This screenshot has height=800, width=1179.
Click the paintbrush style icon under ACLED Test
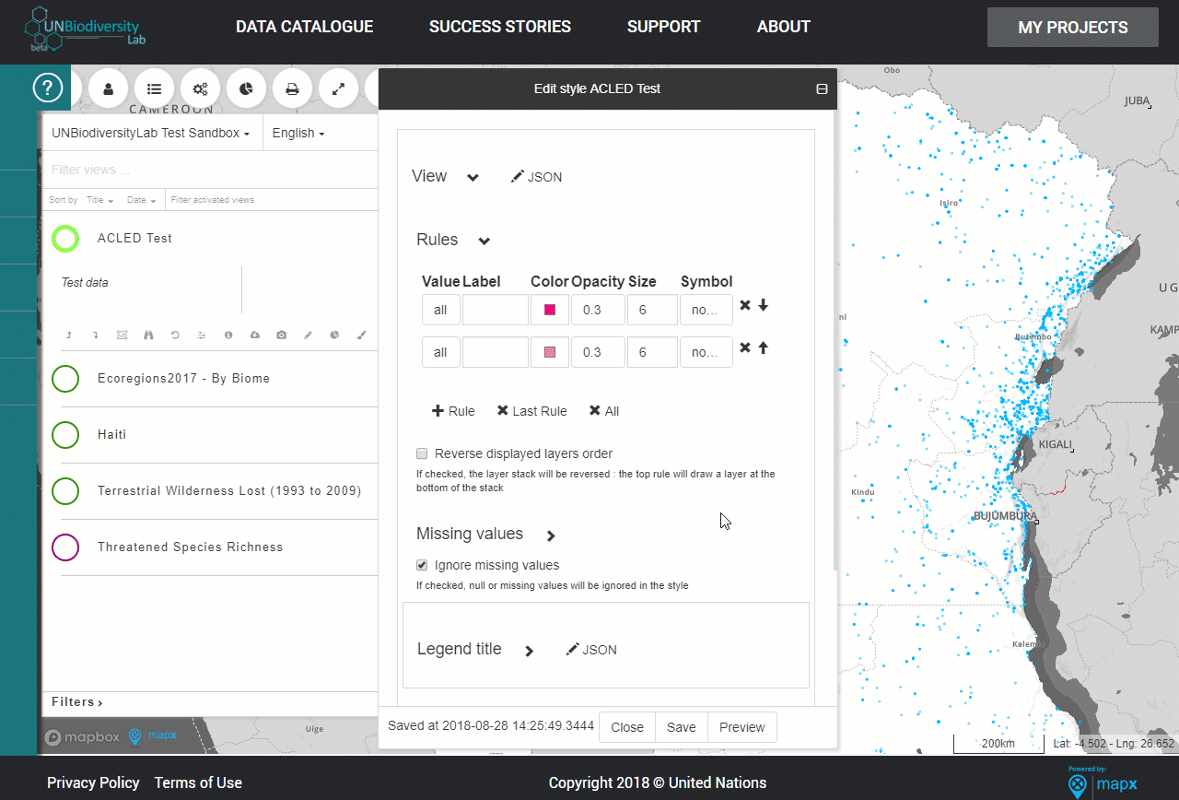click(x=362, y=335)
